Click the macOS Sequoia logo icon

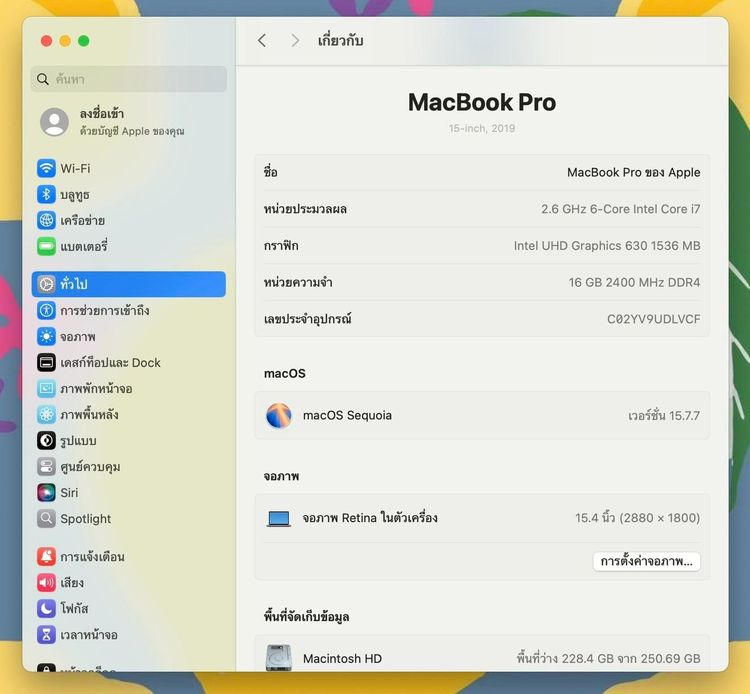[278, 415]
